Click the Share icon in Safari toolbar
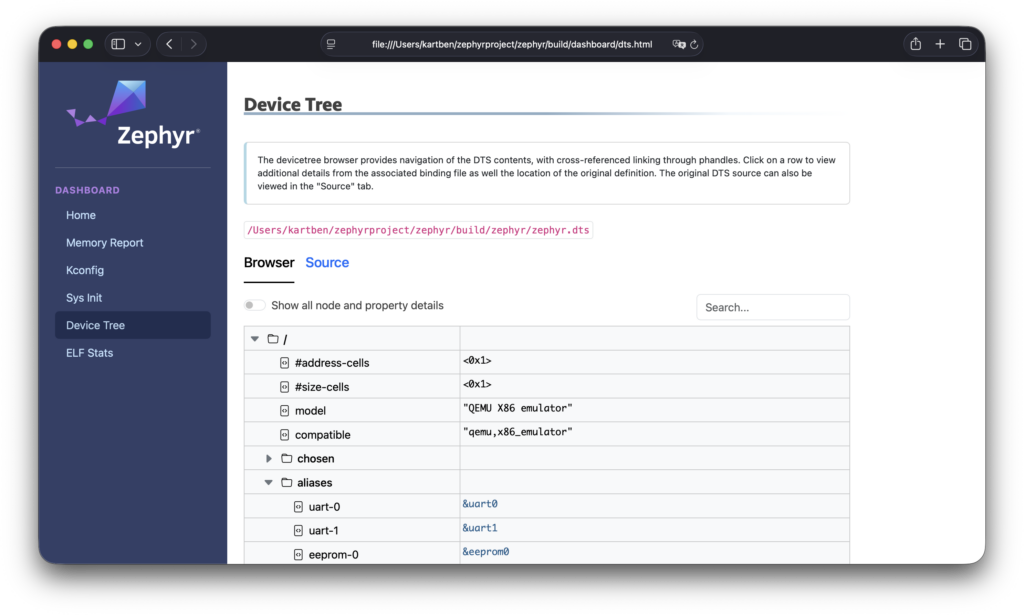Viewport: 1024px width, 615px height. coord(915,44)
